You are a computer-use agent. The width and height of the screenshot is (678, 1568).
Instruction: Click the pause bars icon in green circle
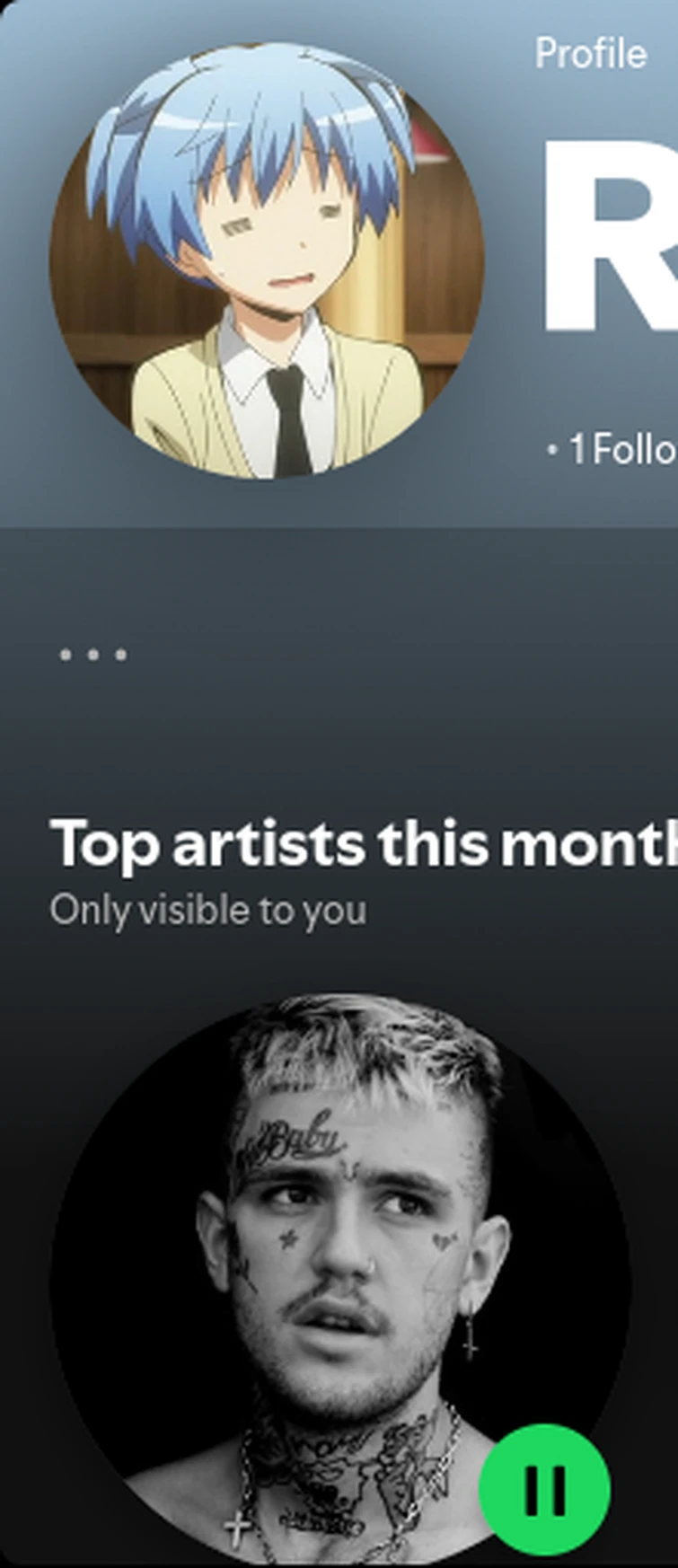pyautogui.click(x=544, y=1491)
